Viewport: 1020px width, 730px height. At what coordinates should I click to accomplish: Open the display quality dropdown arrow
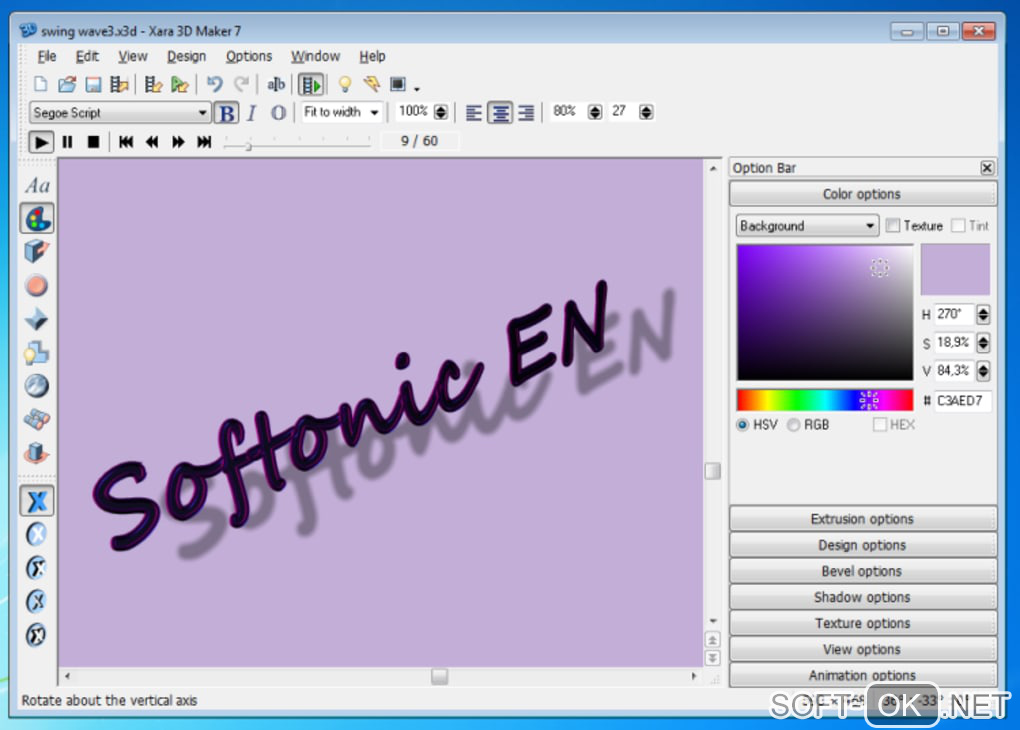(x=417, y=87)
